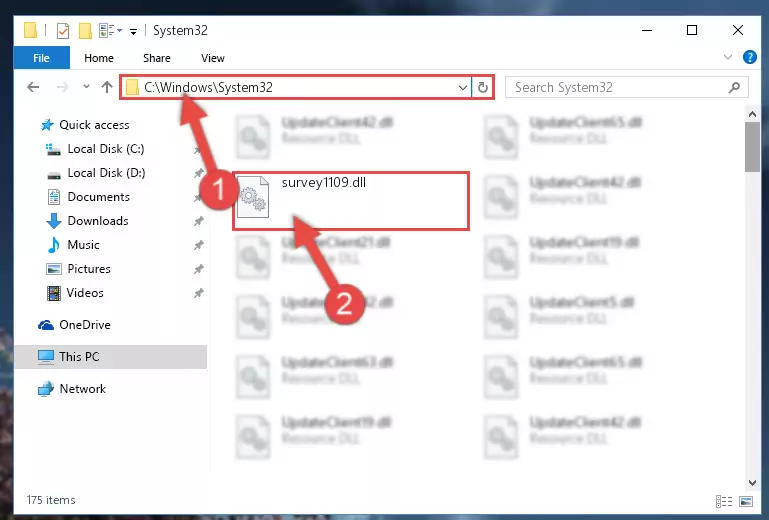The width and height of the screenshot is (769, 520).
Task: Open Documents in the sidebar
Action: pyautogui.click(x=99, y=197)
